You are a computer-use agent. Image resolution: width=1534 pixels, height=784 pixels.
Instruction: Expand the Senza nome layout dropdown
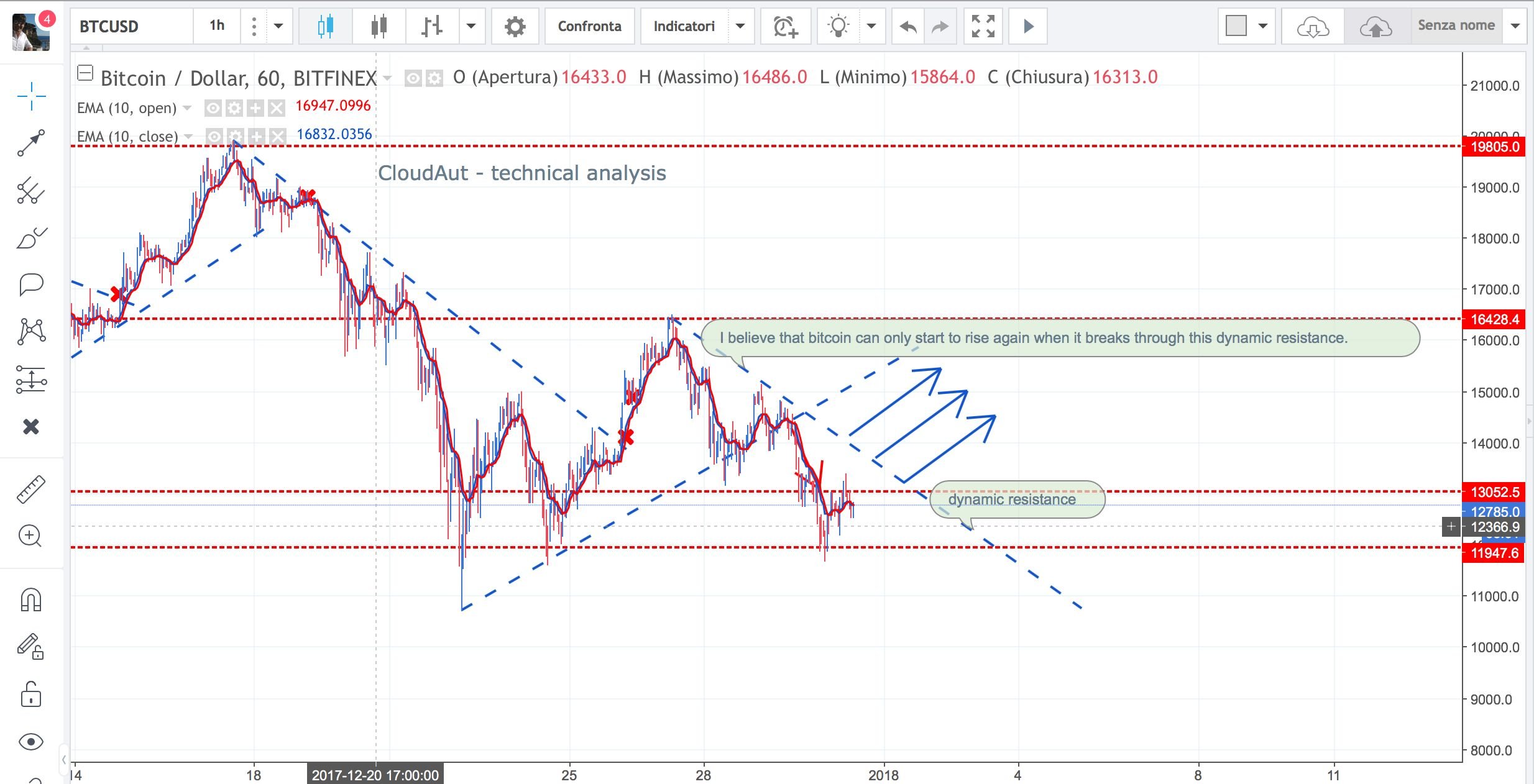click(1515, 26)
